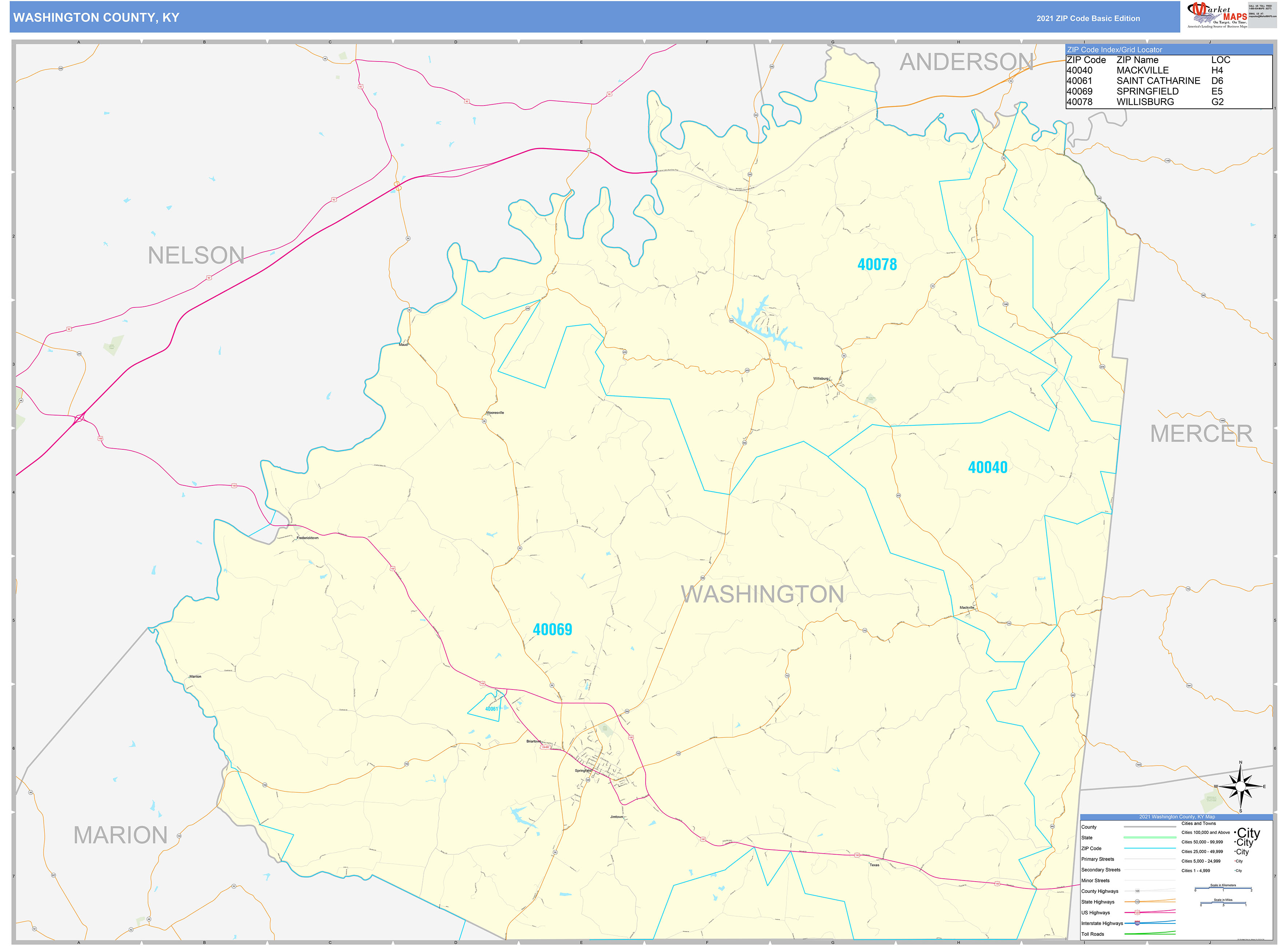Image resolution: width=1288 pixels, height=946 pixels.
Task: Click the small green city dot for Cities 1-4,999
Action: click(1235, 871)
